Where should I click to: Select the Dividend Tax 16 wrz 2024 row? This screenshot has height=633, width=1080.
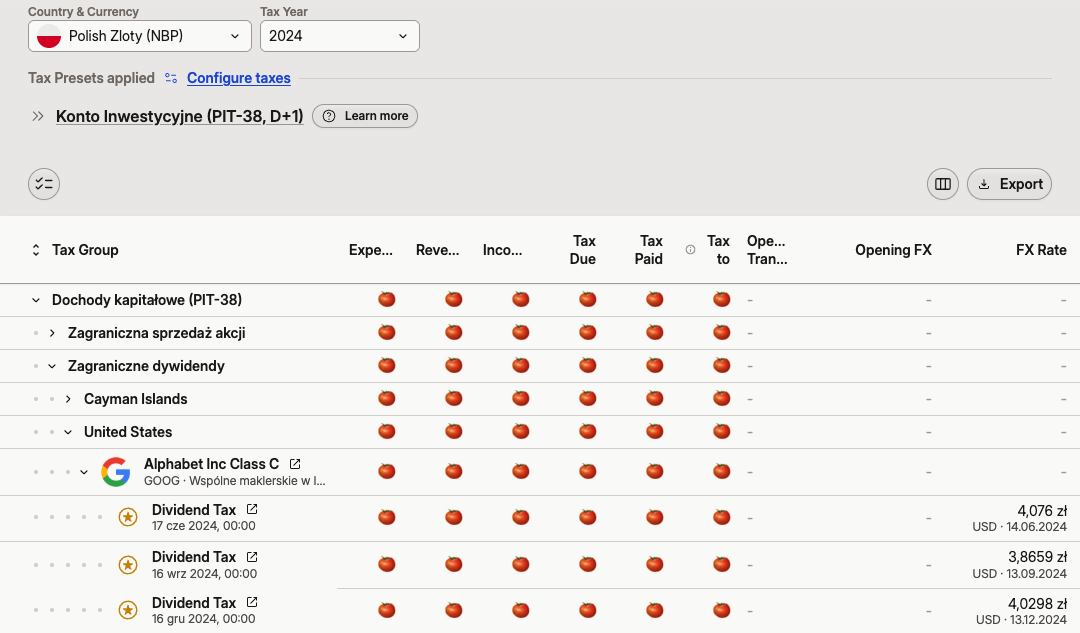540,565
